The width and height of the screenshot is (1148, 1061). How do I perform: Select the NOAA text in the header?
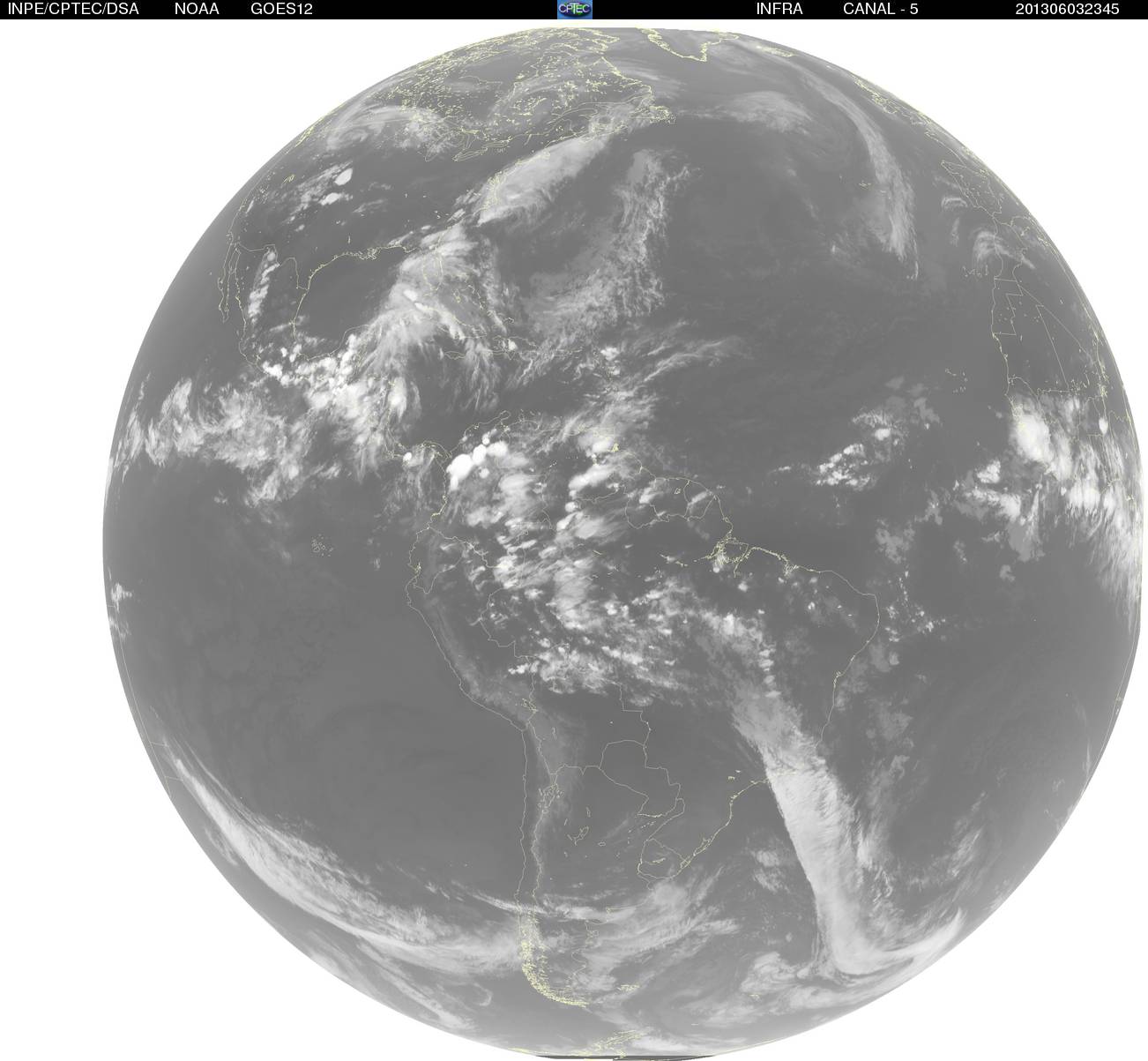[x=197, y=9]
